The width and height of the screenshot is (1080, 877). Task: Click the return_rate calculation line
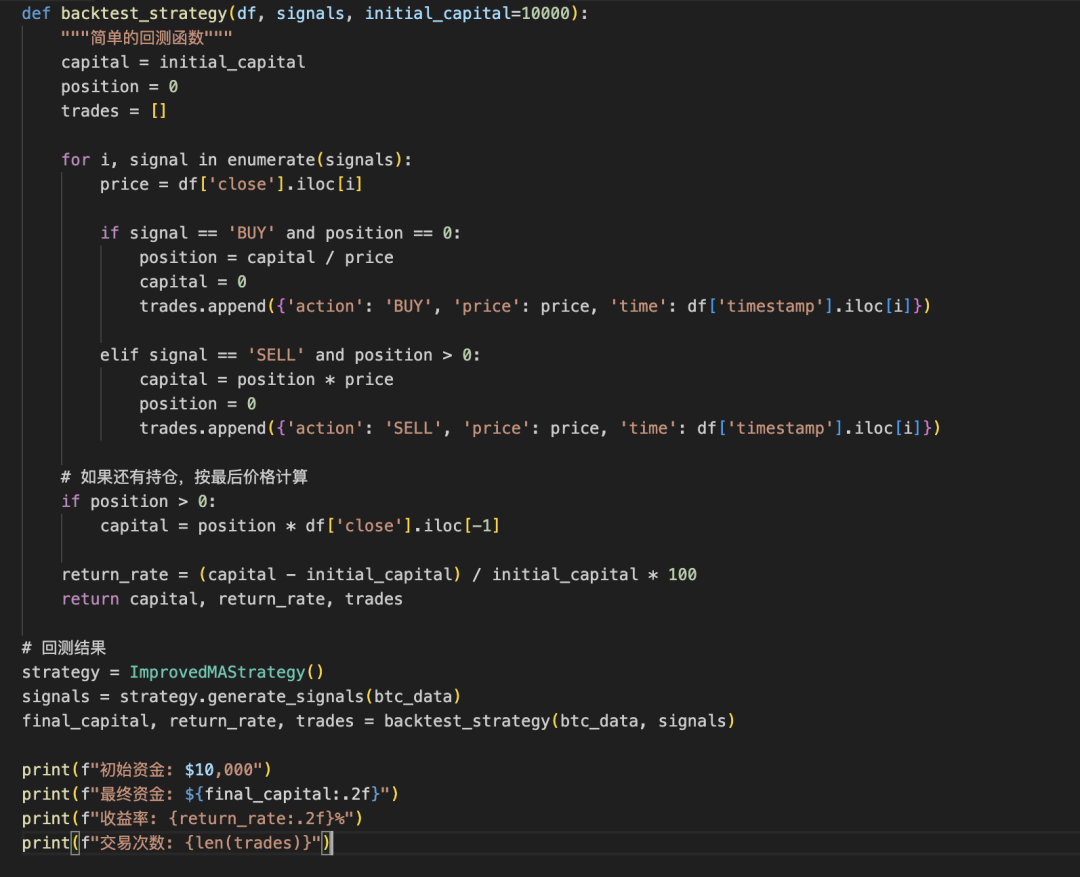(x=379, y=575)
